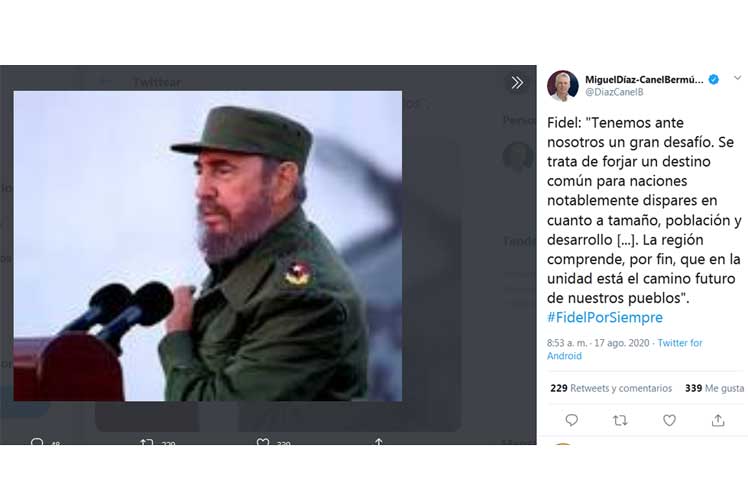The height and width of the screenshot is (498, 748).
Task: Click the profile avatar of the tweet author
Action: [562, 86]
